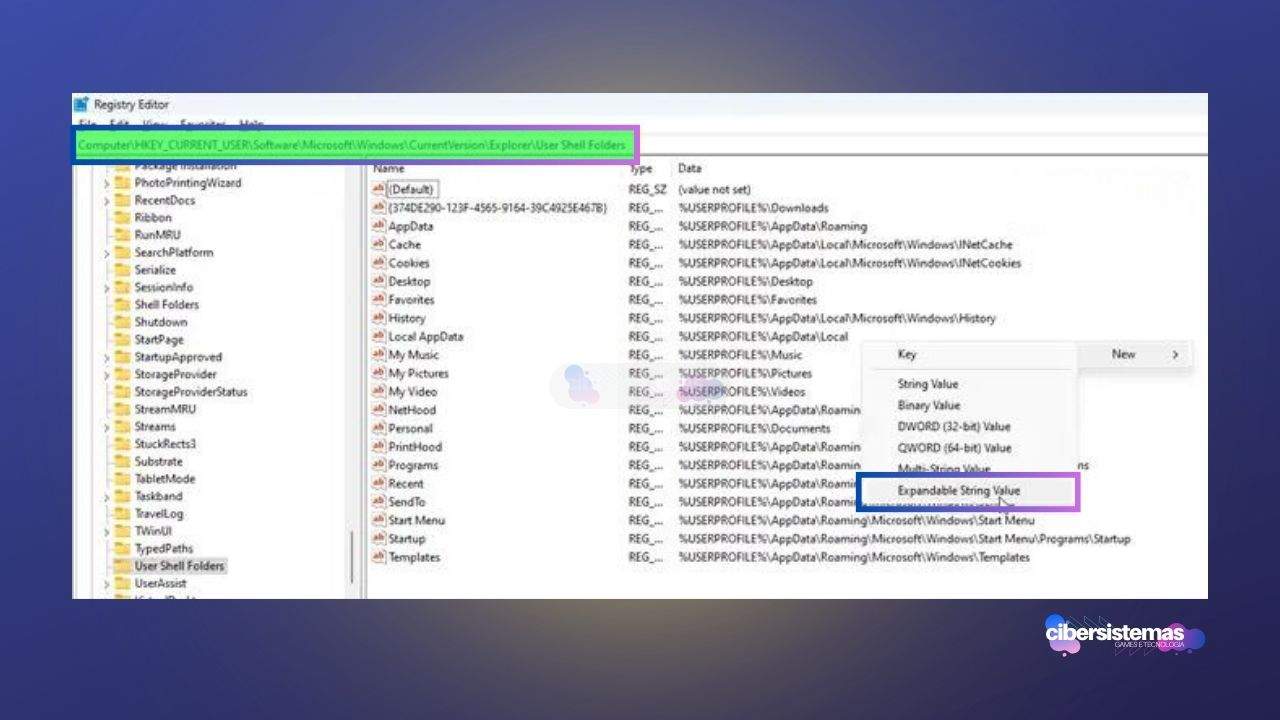The height and width of the screenshot is (720, 1280).
Task: Click the string icon next to History
Action: click(x=378, y=318)
